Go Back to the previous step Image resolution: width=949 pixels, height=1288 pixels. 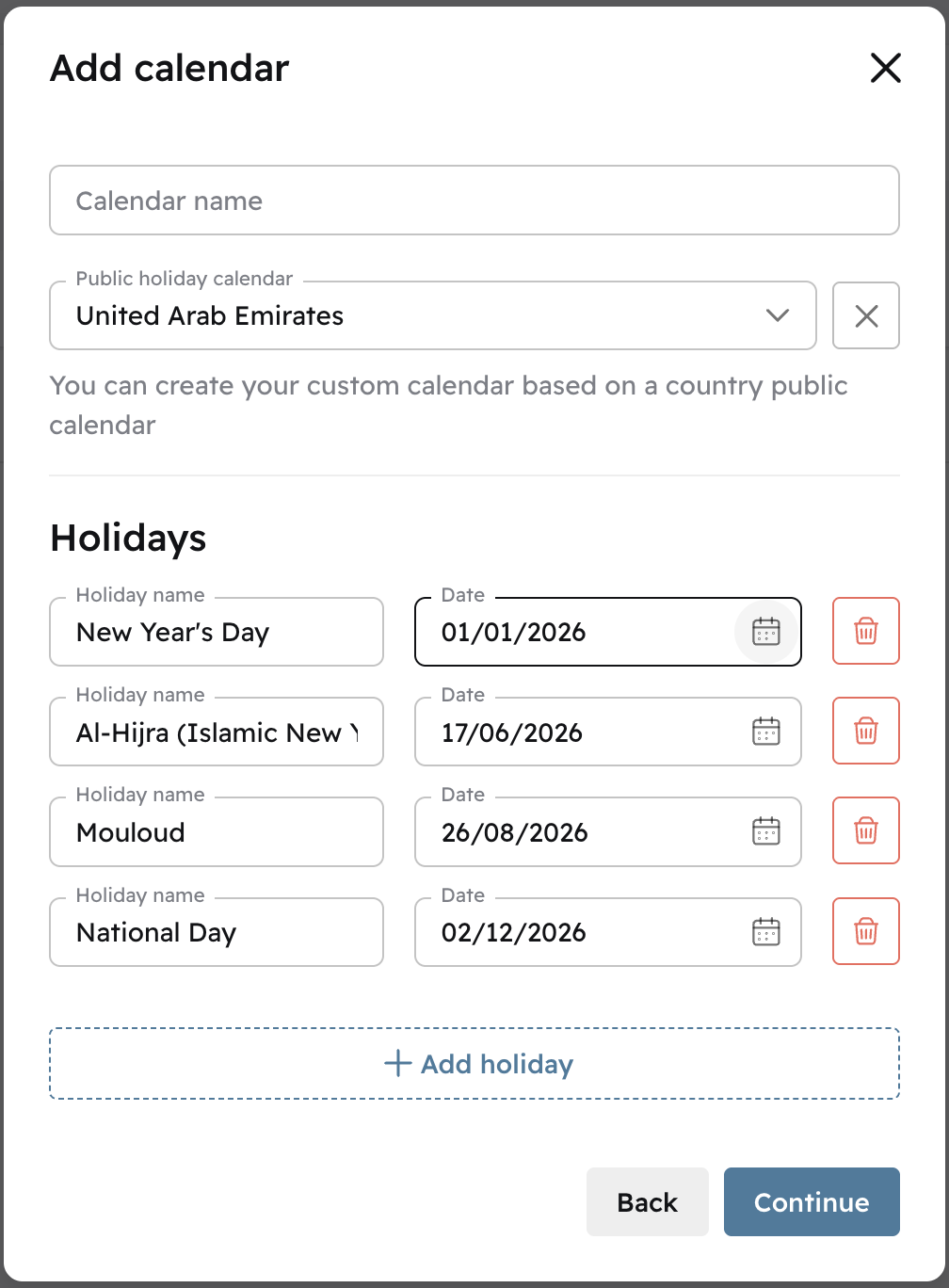point(647,1202)
